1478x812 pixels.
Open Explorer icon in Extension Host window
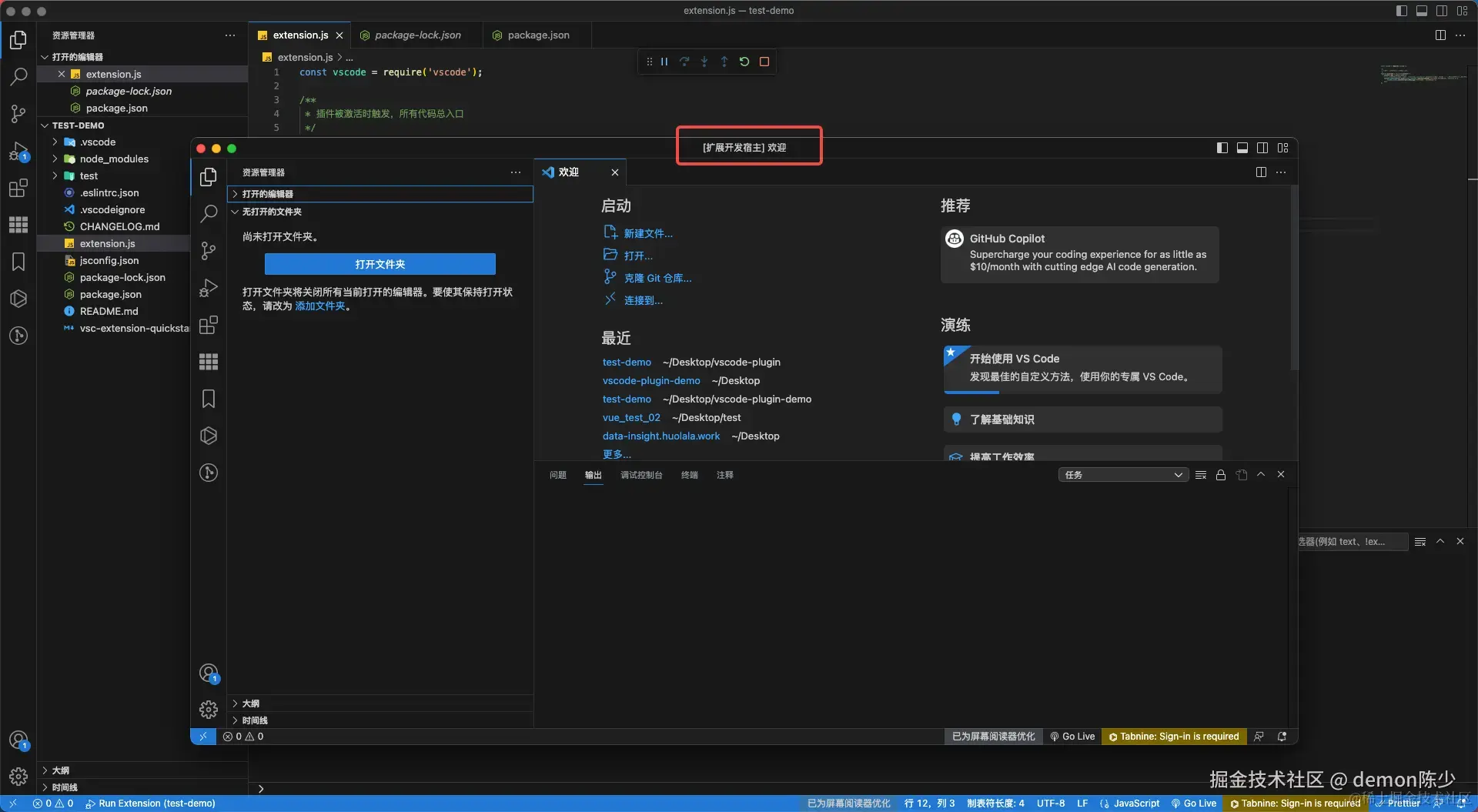(209, 176)
